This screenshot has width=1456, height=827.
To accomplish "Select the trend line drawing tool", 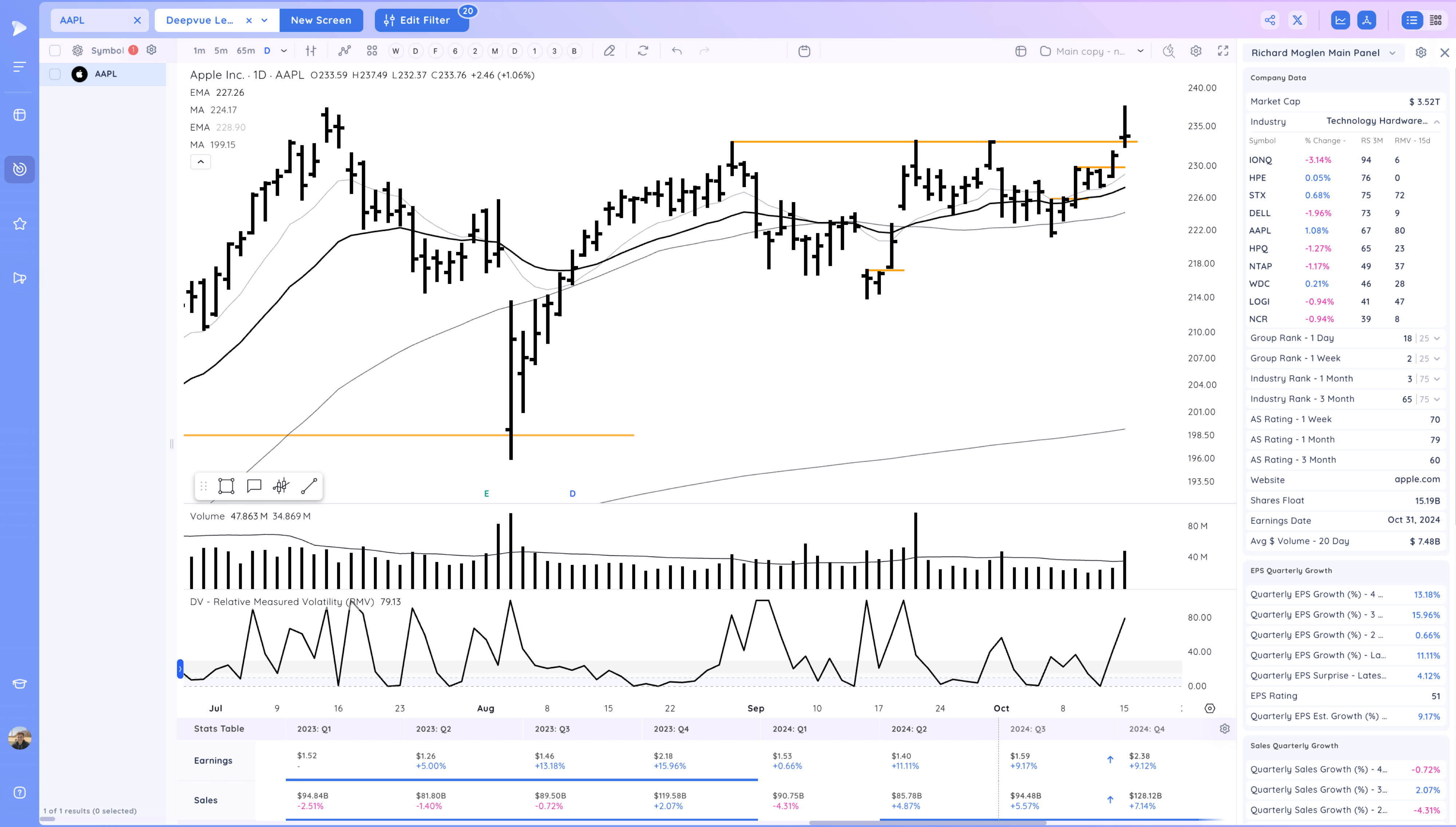I will [x=309, y=486].
